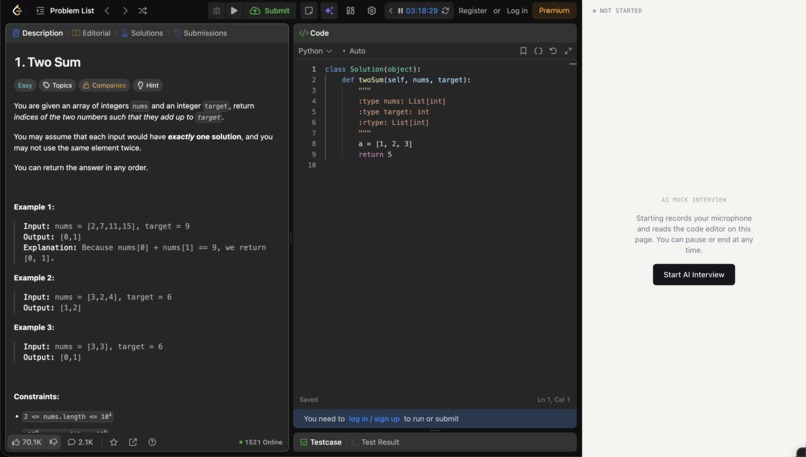
Task: Click the LeetCode logo icon
Action: [17, 10]
